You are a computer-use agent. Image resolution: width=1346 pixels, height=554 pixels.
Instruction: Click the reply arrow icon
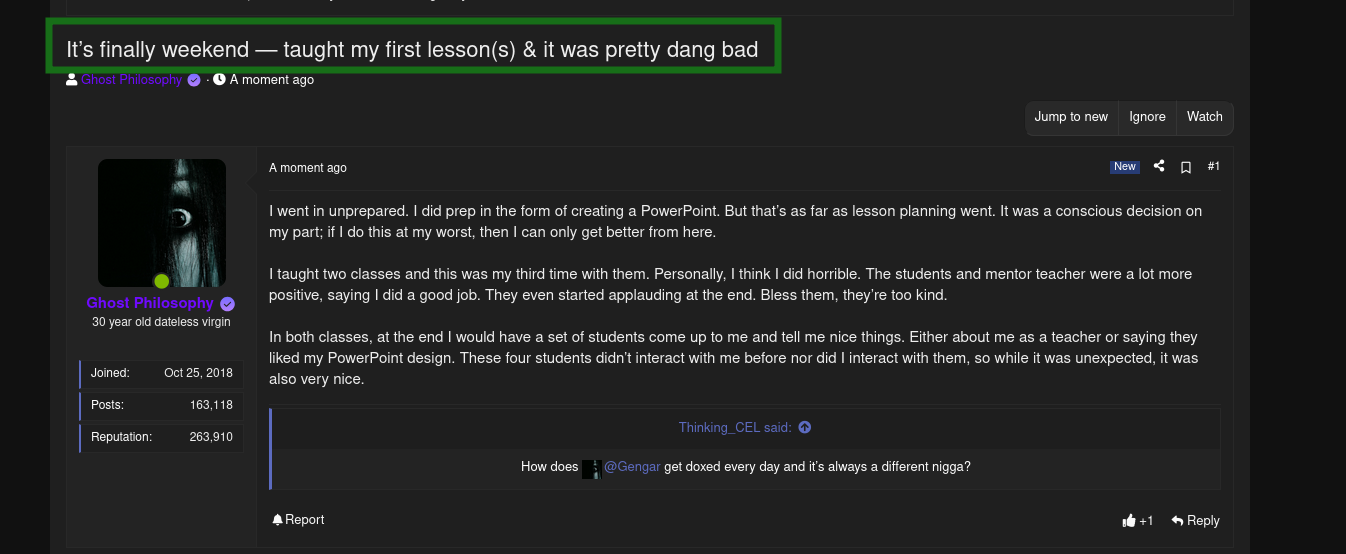click(x=1178, y=520)
